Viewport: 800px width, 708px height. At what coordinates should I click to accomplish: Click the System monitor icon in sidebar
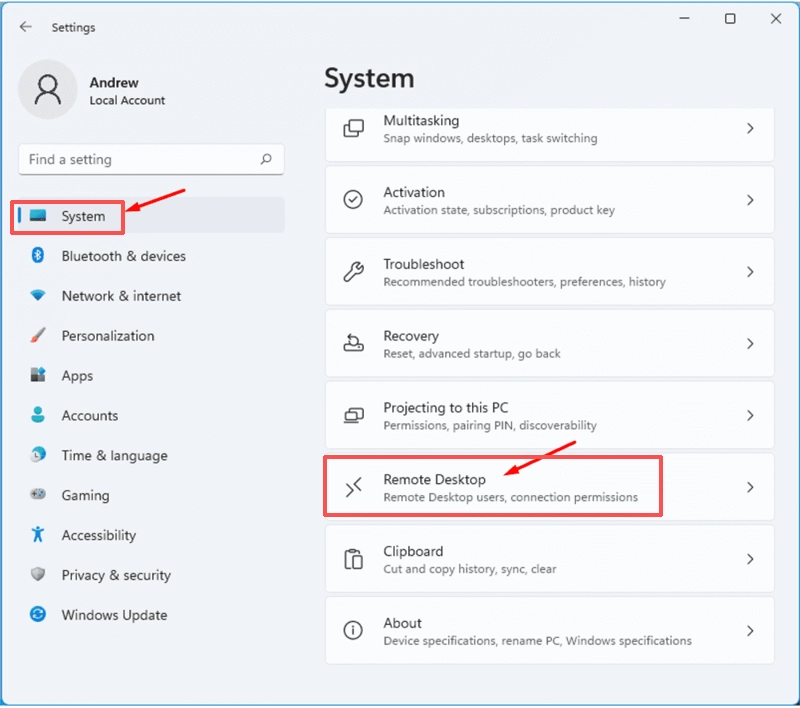coord(38,216)
